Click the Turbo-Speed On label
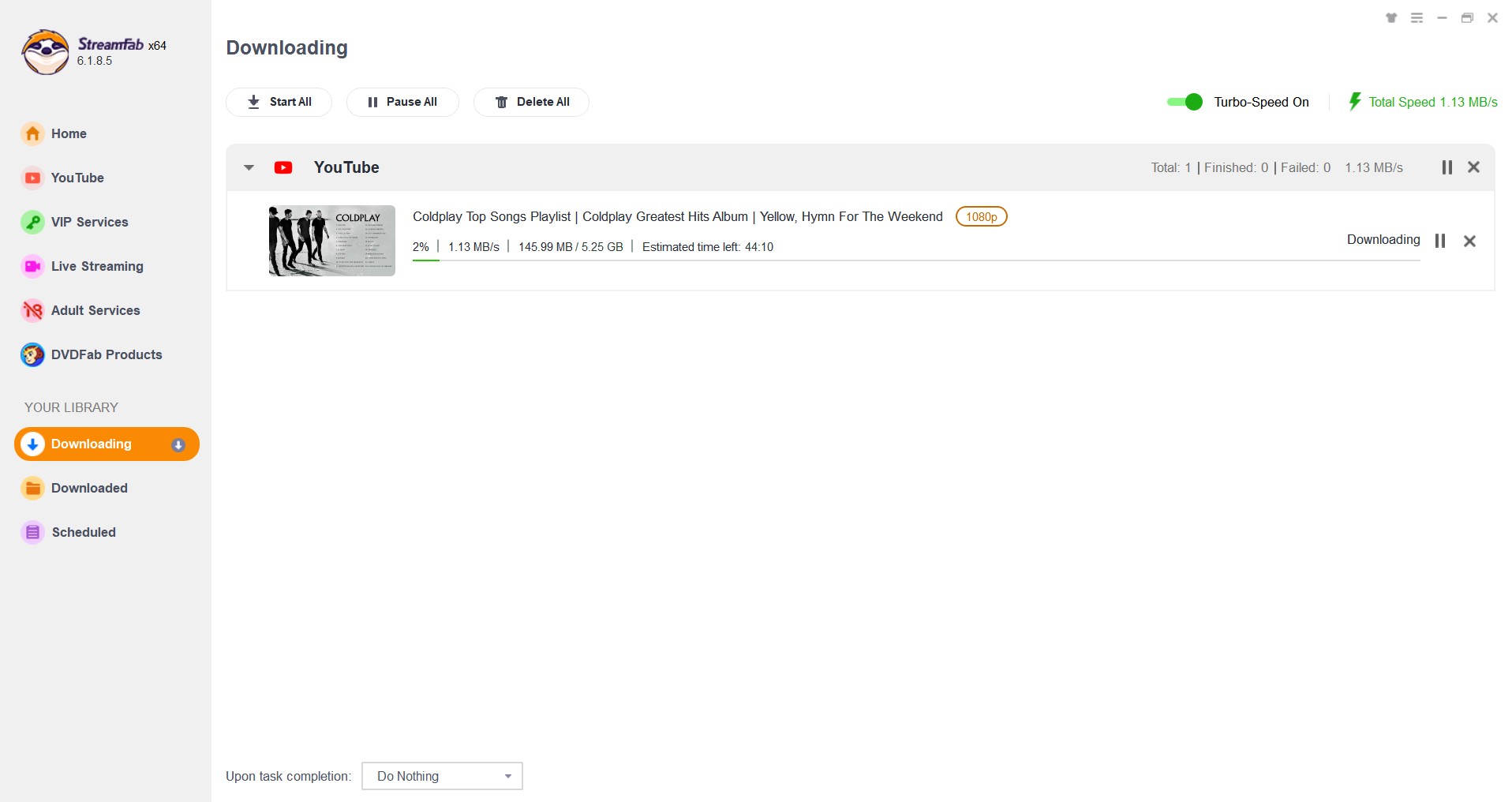 [1261, 102]
